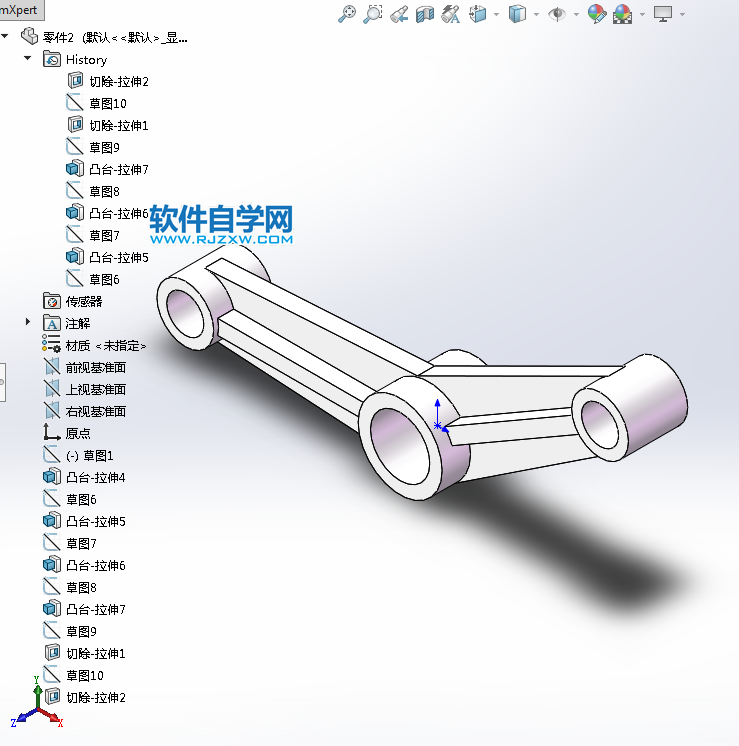739x746 pixels.
Task: Click the Display Style cube icon
Action: click(x=517, y=14)
